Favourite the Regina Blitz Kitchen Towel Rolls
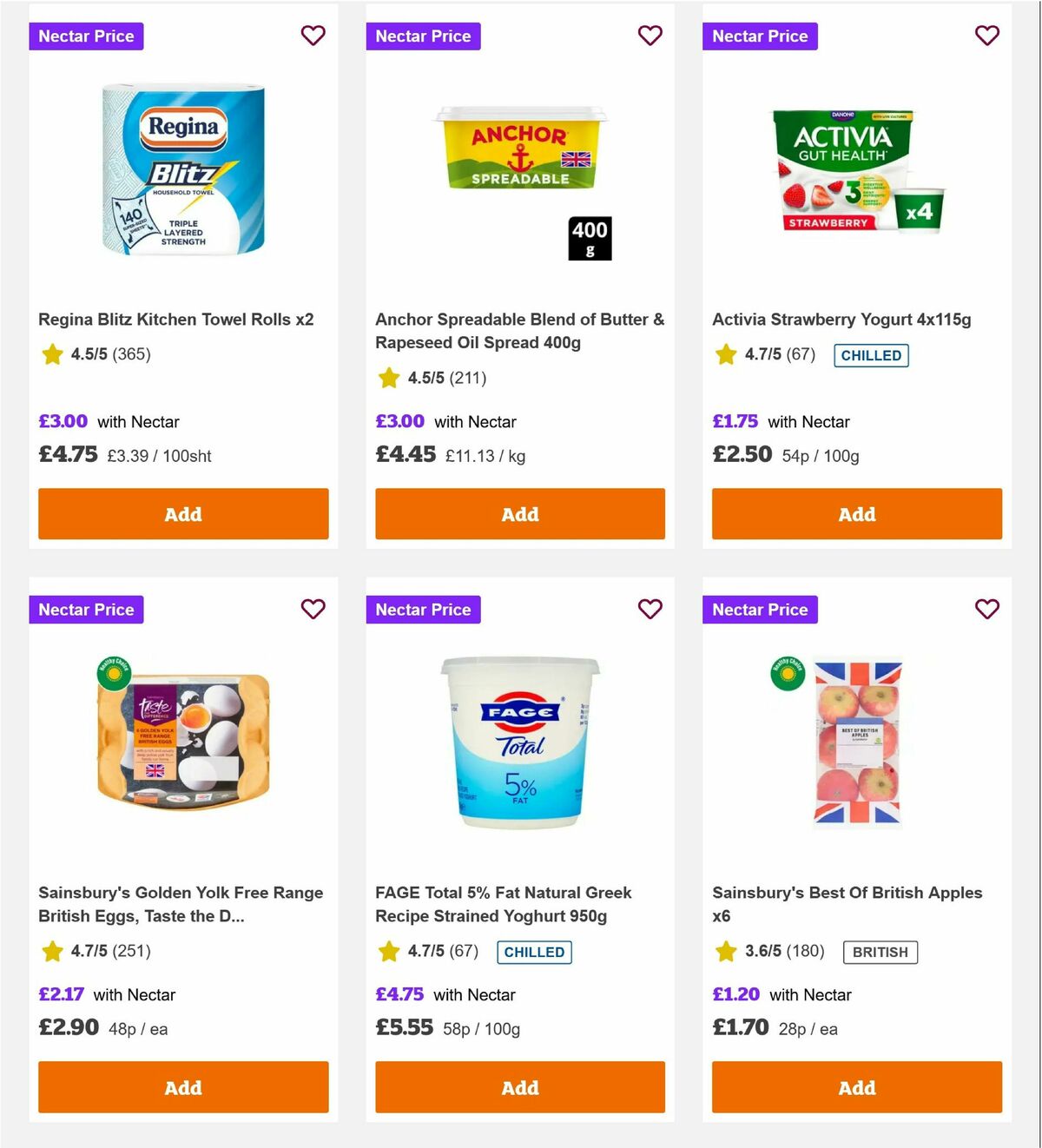This screenshot has height=1148, width=1042. 313,36
